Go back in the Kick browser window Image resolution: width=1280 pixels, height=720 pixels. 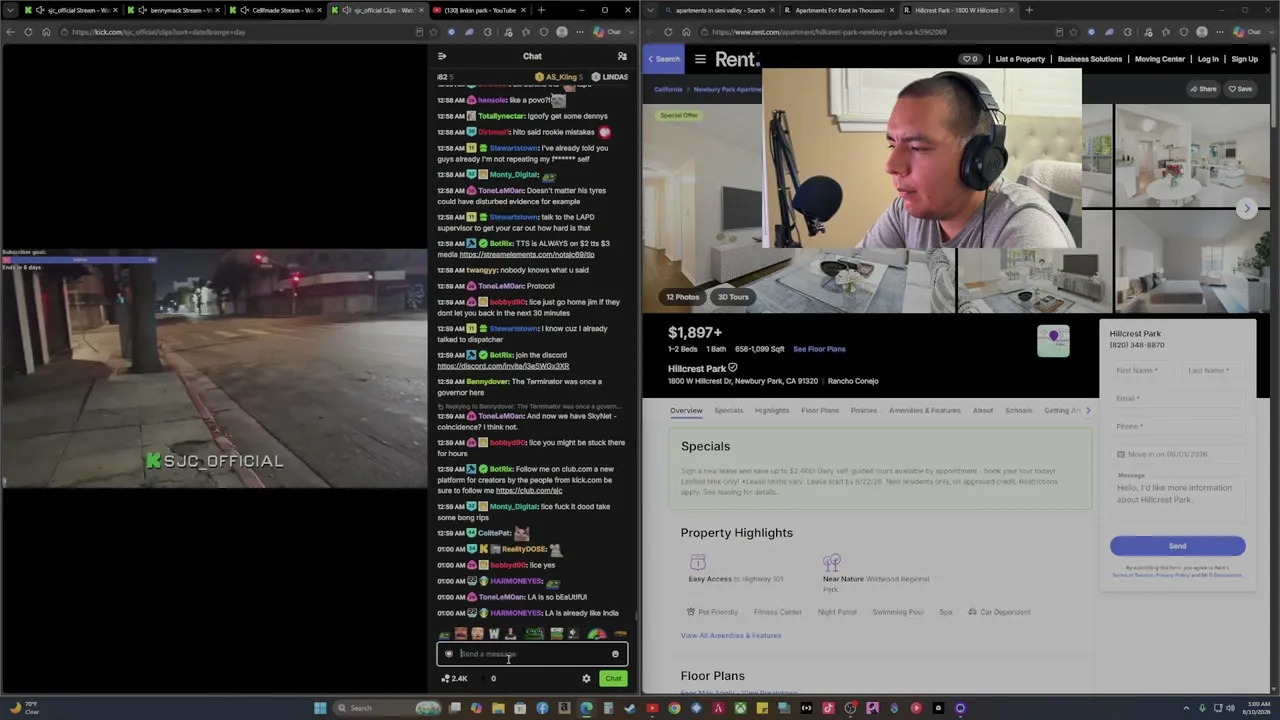click(10, 32)
